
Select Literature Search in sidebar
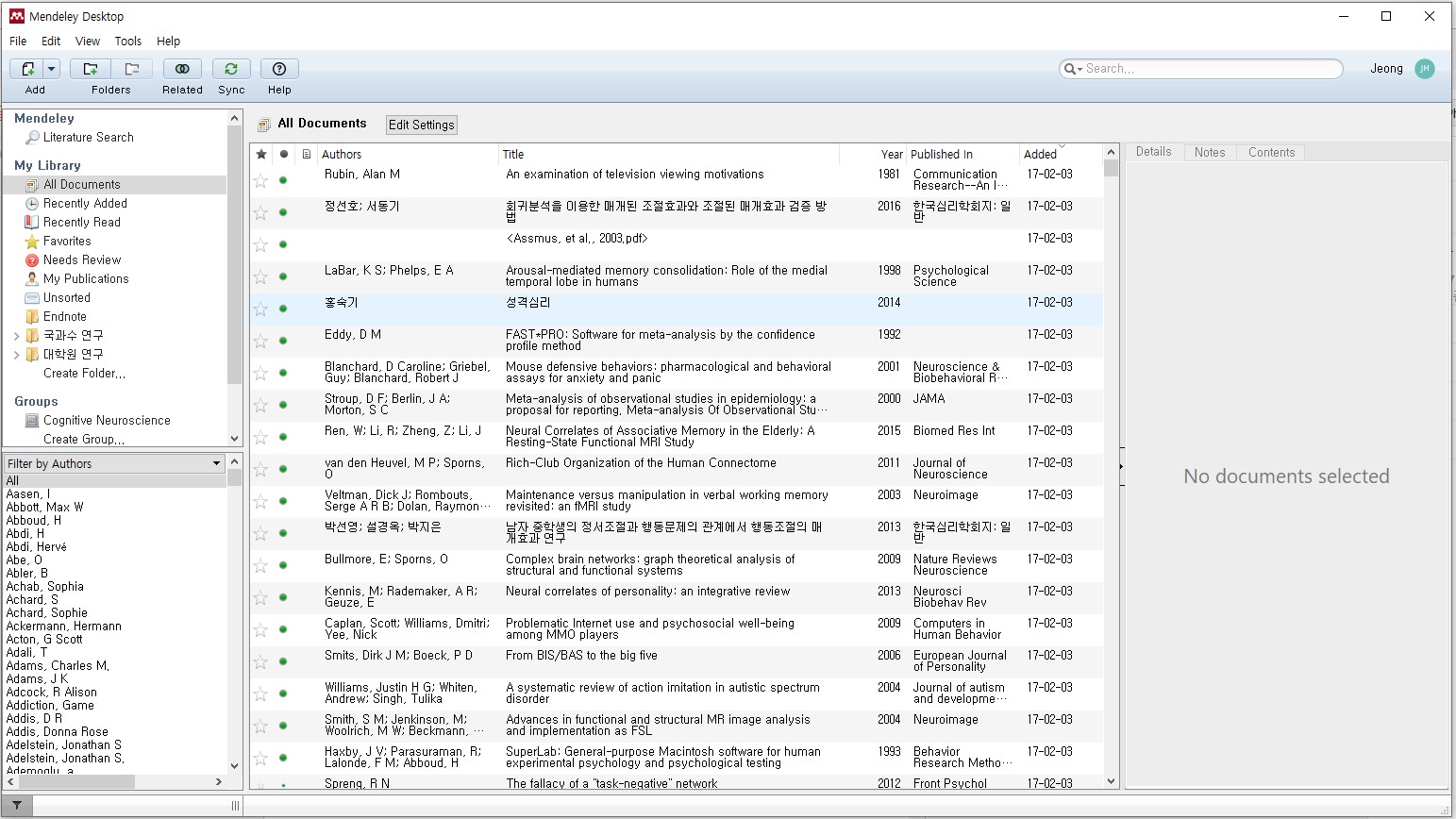pyautogui.click(x=88, y=138)
